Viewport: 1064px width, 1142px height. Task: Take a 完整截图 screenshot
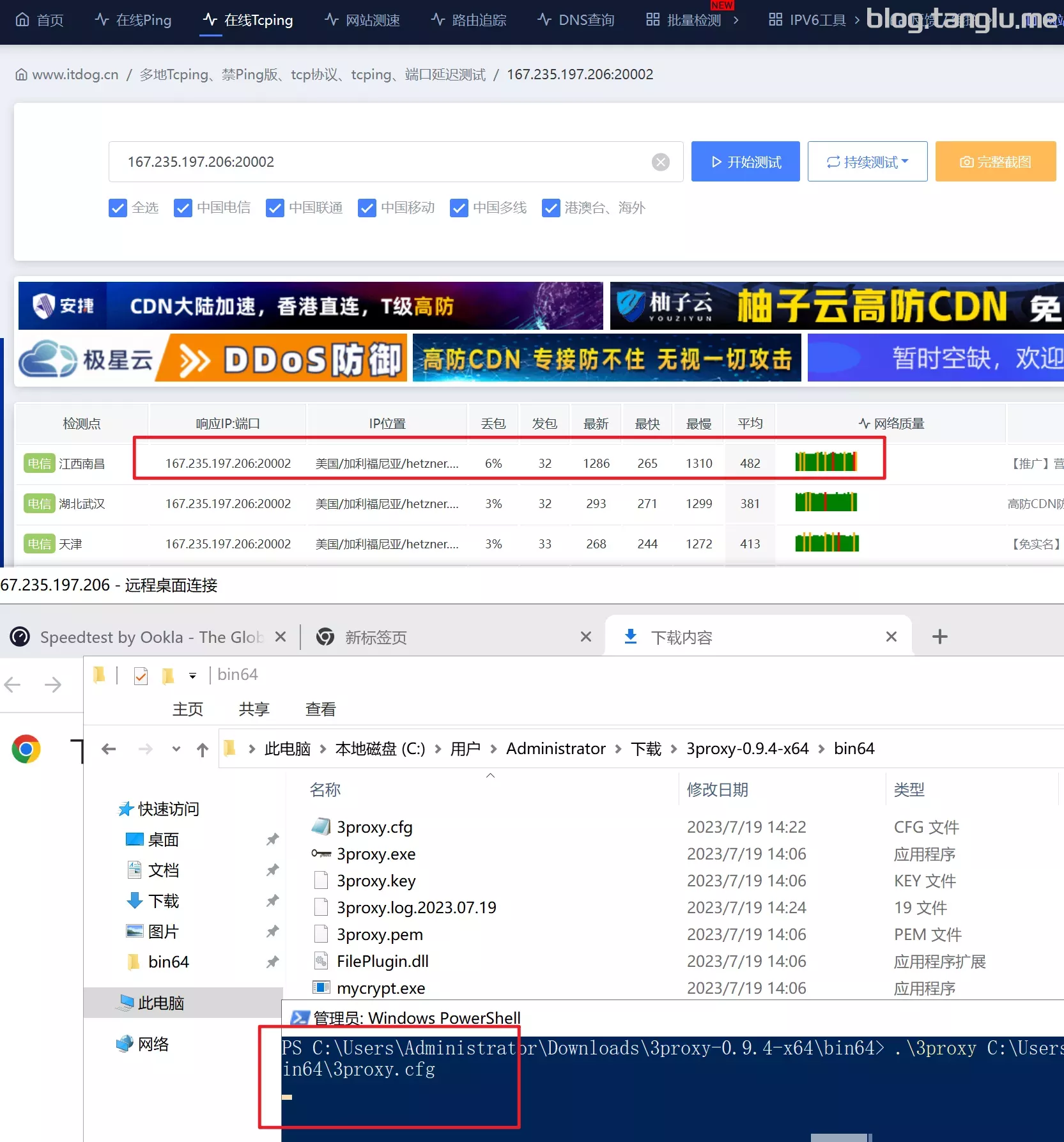996,162
